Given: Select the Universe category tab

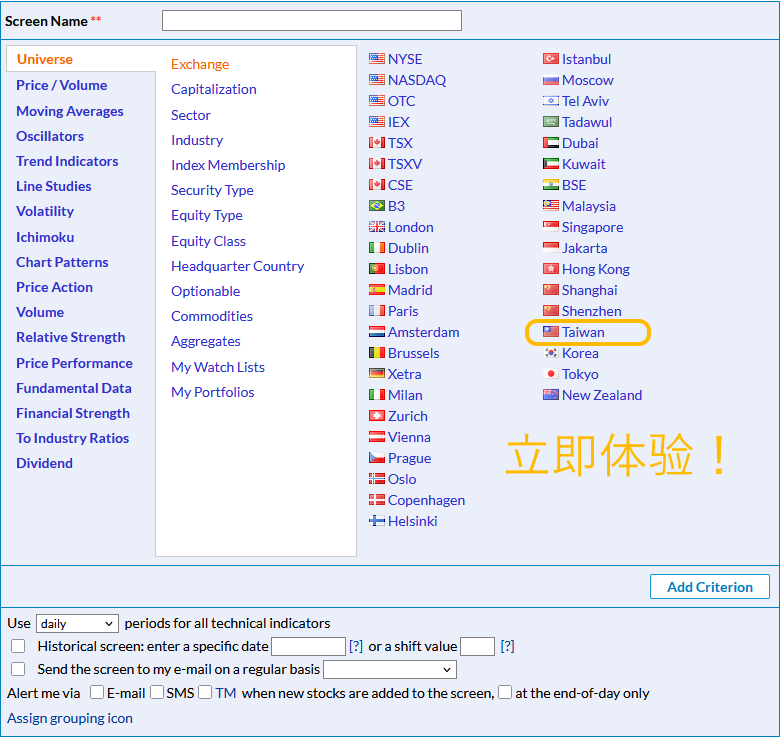Looking at the screenshot, I should point(45,59).
